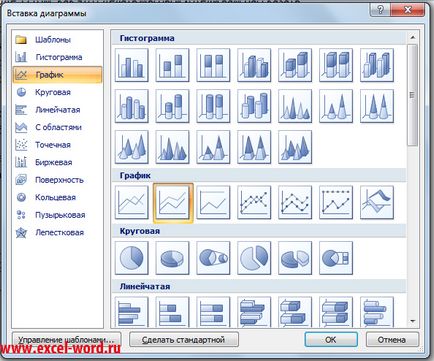Choose the С областями category

coord(57,127)
